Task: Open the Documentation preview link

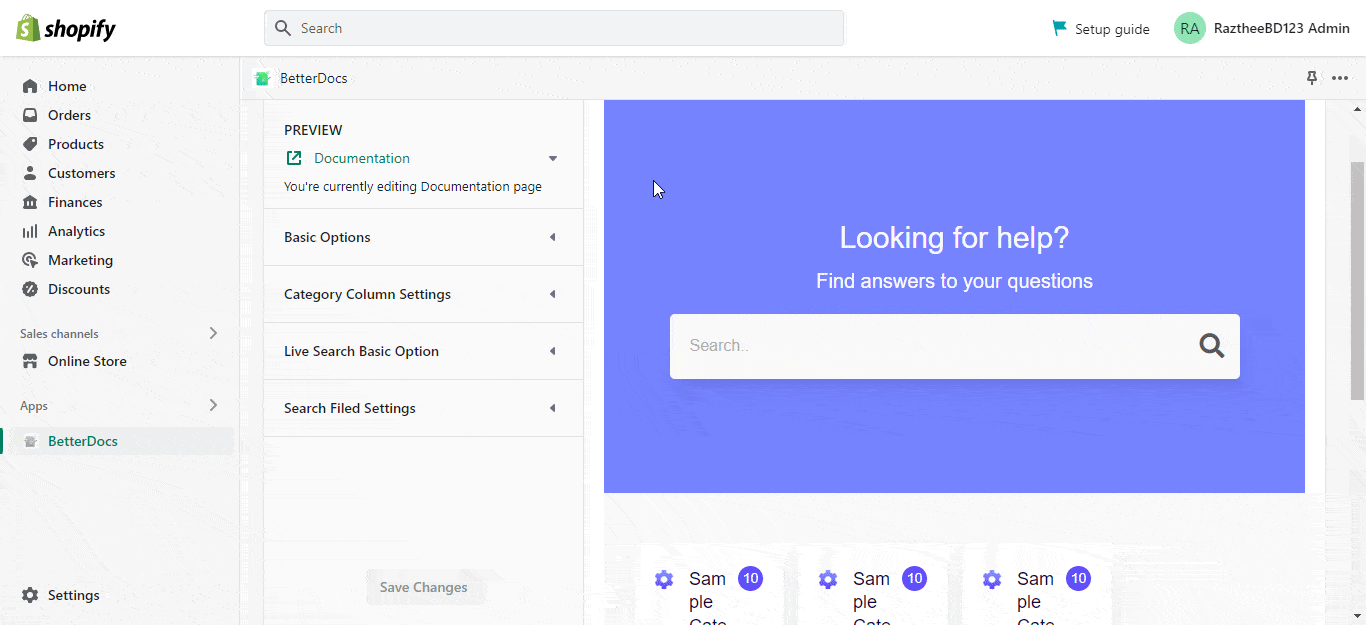Action: pos(361,158)
